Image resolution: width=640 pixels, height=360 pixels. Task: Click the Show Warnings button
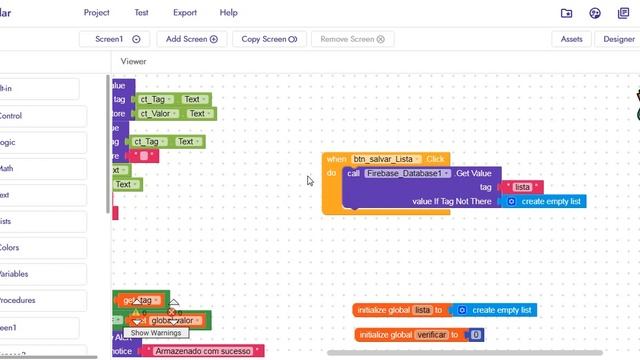point(156,333)
